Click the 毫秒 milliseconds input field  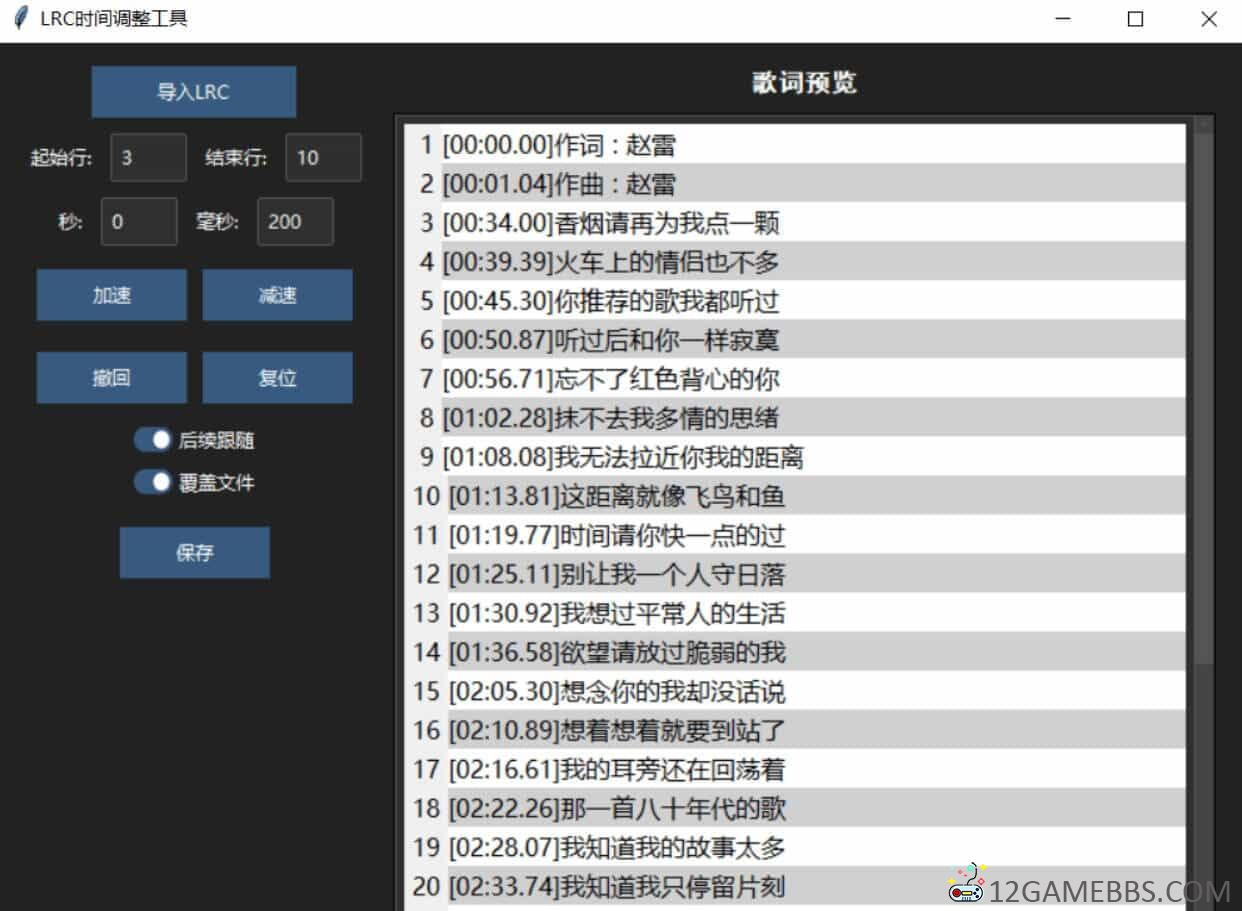(x=295, y=221)
